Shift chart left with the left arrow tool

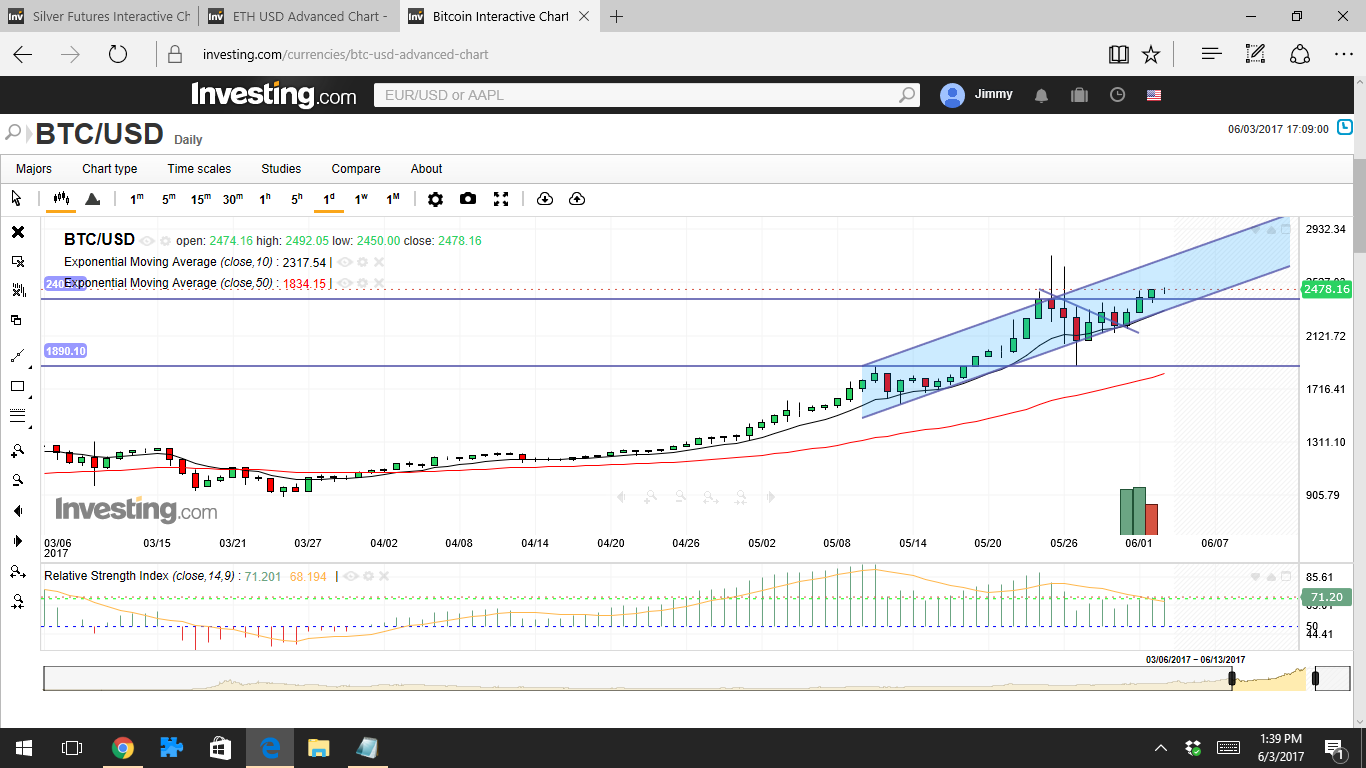pyautogui.click(x=18, y=511)
